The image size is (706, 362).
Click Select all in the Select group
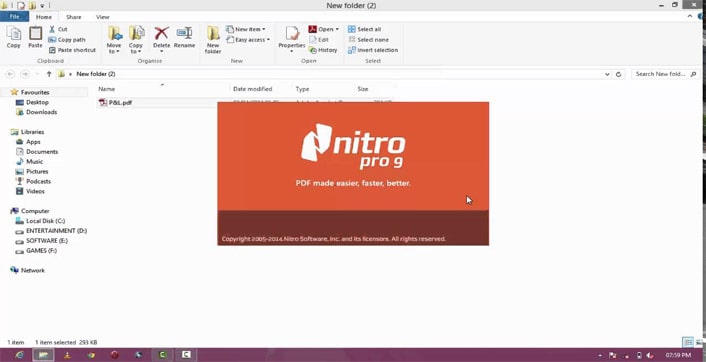tap(365, 29)
